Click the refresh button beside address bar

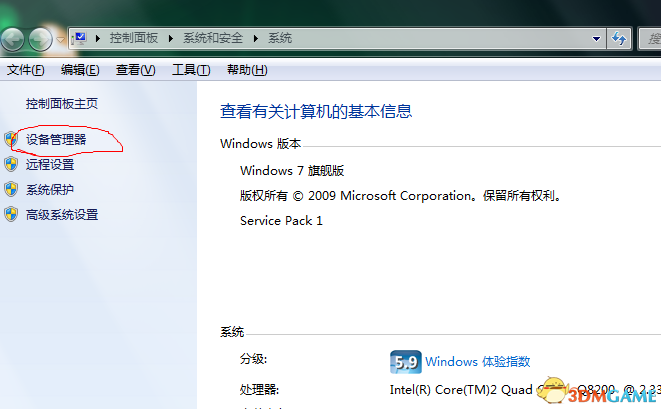(x=619, y=39)
